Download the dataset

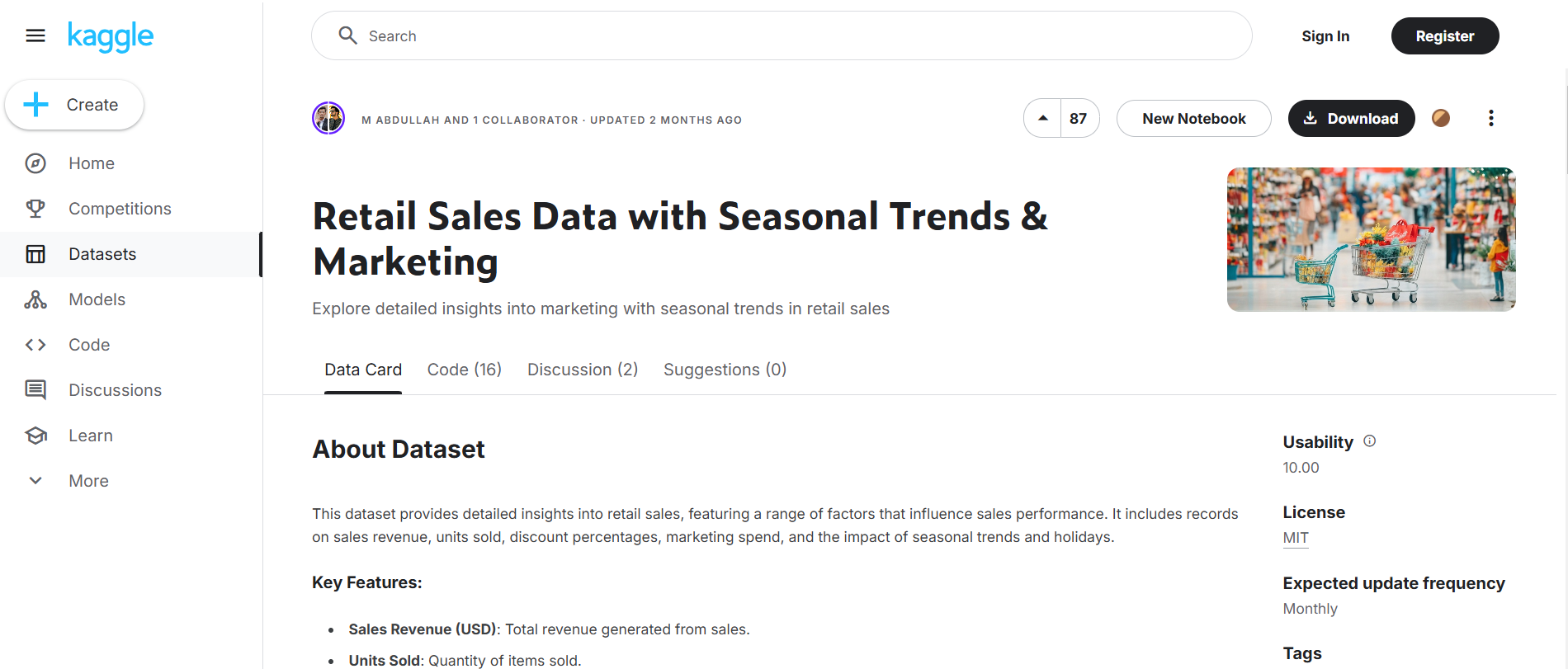click(x=1351, y=118)
